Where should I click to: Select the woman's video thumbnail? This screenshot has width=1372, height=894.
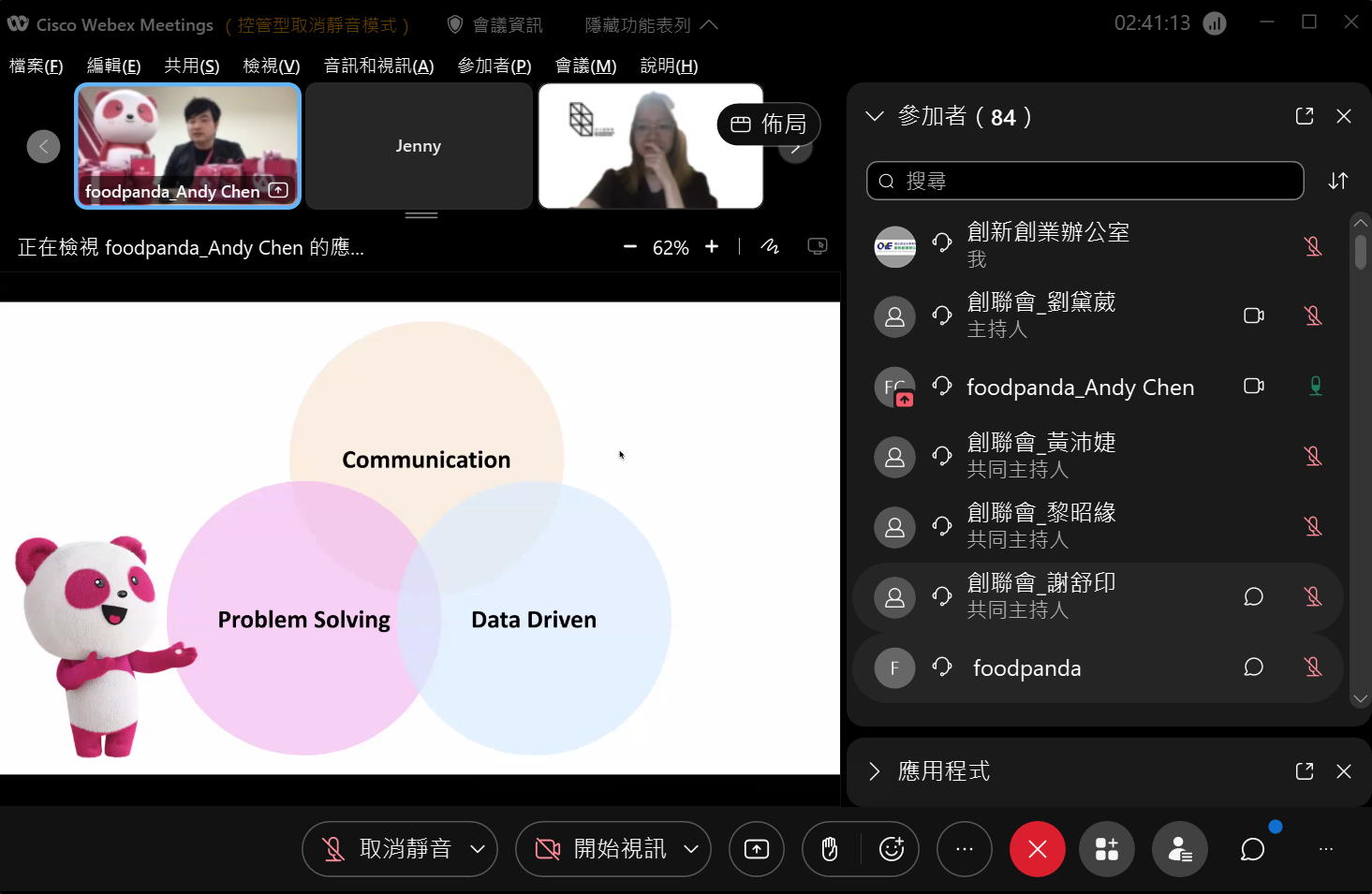[651, 146]
